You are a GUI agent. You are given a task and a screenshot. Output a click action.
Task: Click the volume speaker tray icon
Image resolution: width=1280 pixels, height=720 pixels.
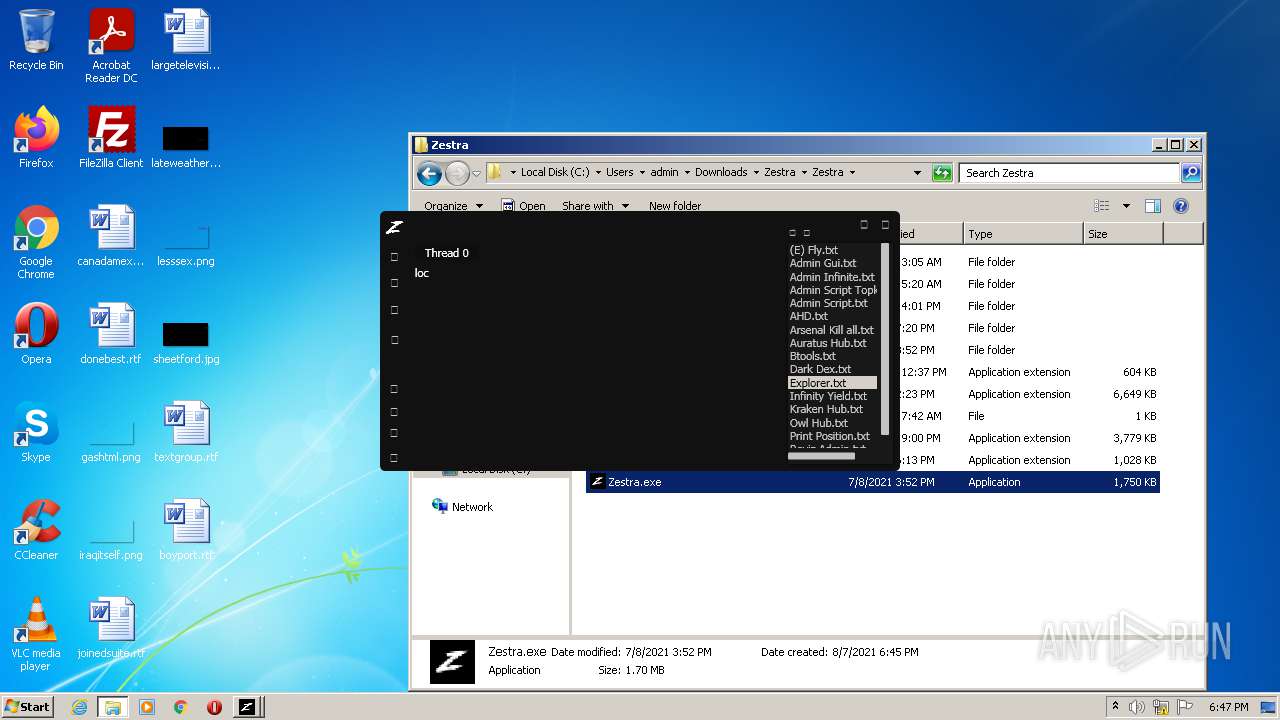pos(1136,707)
